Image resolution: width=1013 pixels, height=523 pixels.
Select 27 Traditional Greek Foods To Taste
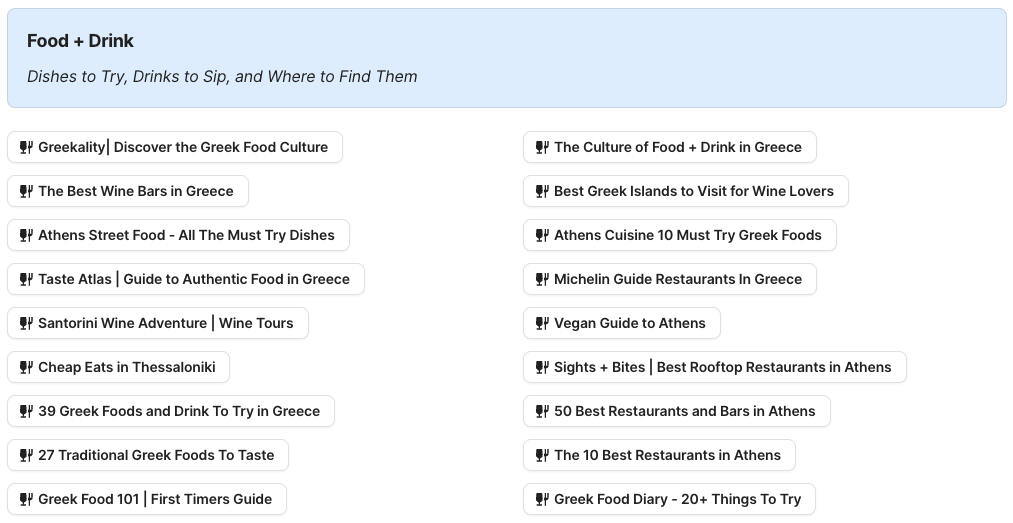(x=155, y=455)
